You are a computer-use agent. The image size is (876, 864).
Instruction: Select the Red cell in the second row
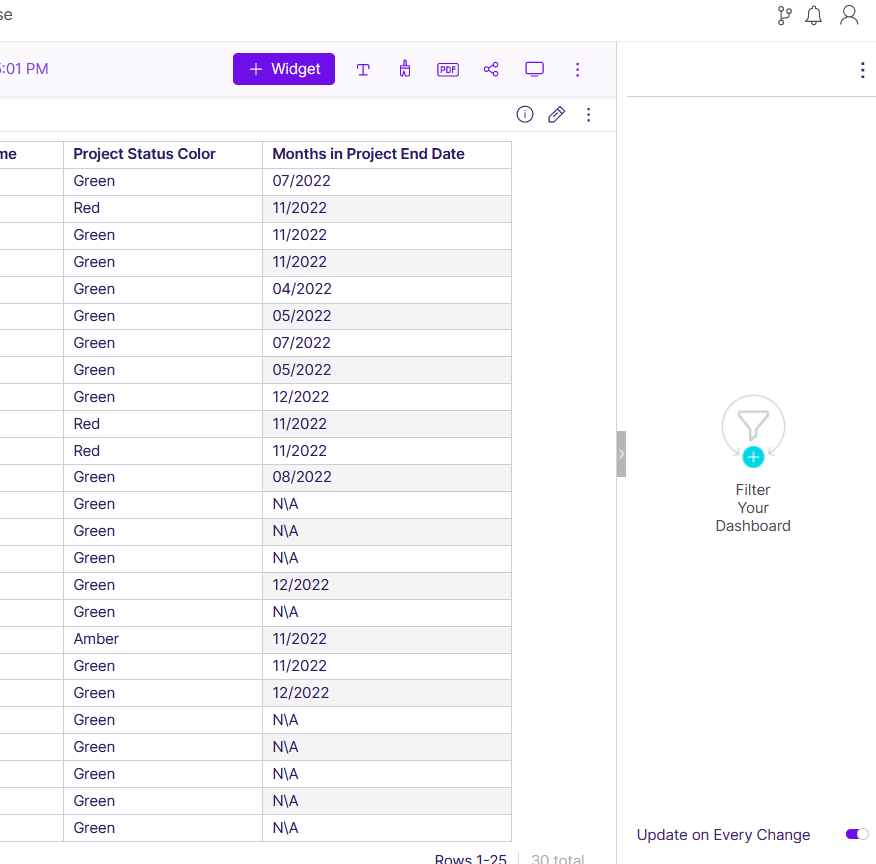pos(163,208)
